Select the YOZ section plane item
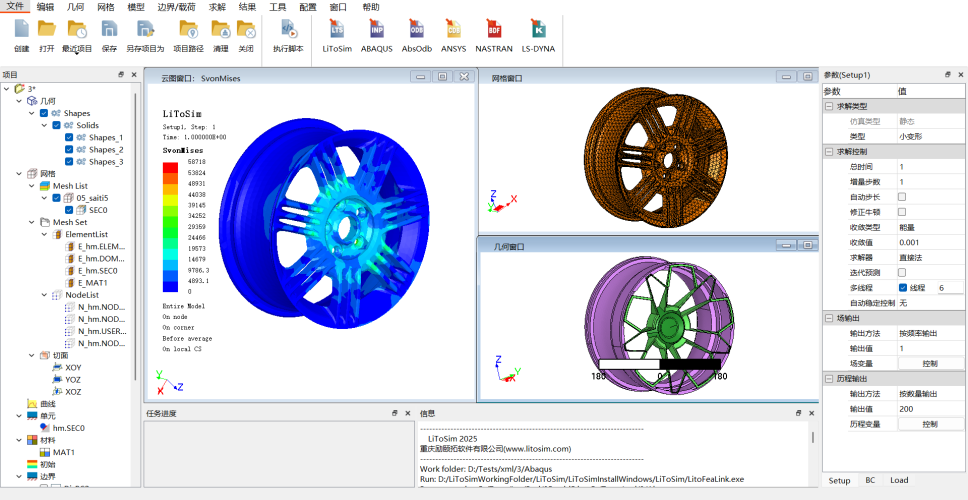968x500 pixels. [x=73, y=380]
